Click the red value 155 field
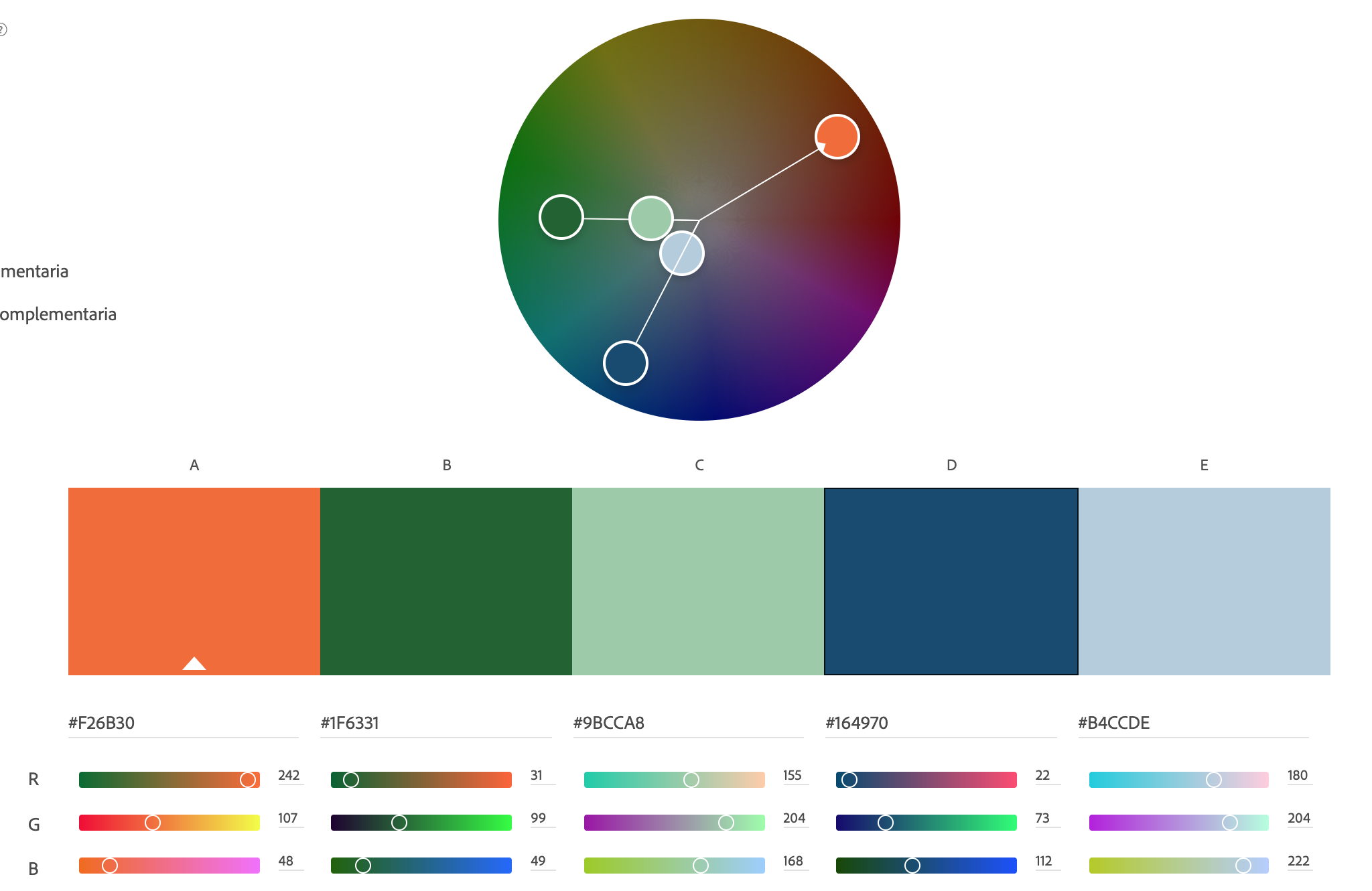1372x891 pixels. (x=793, y=776)
